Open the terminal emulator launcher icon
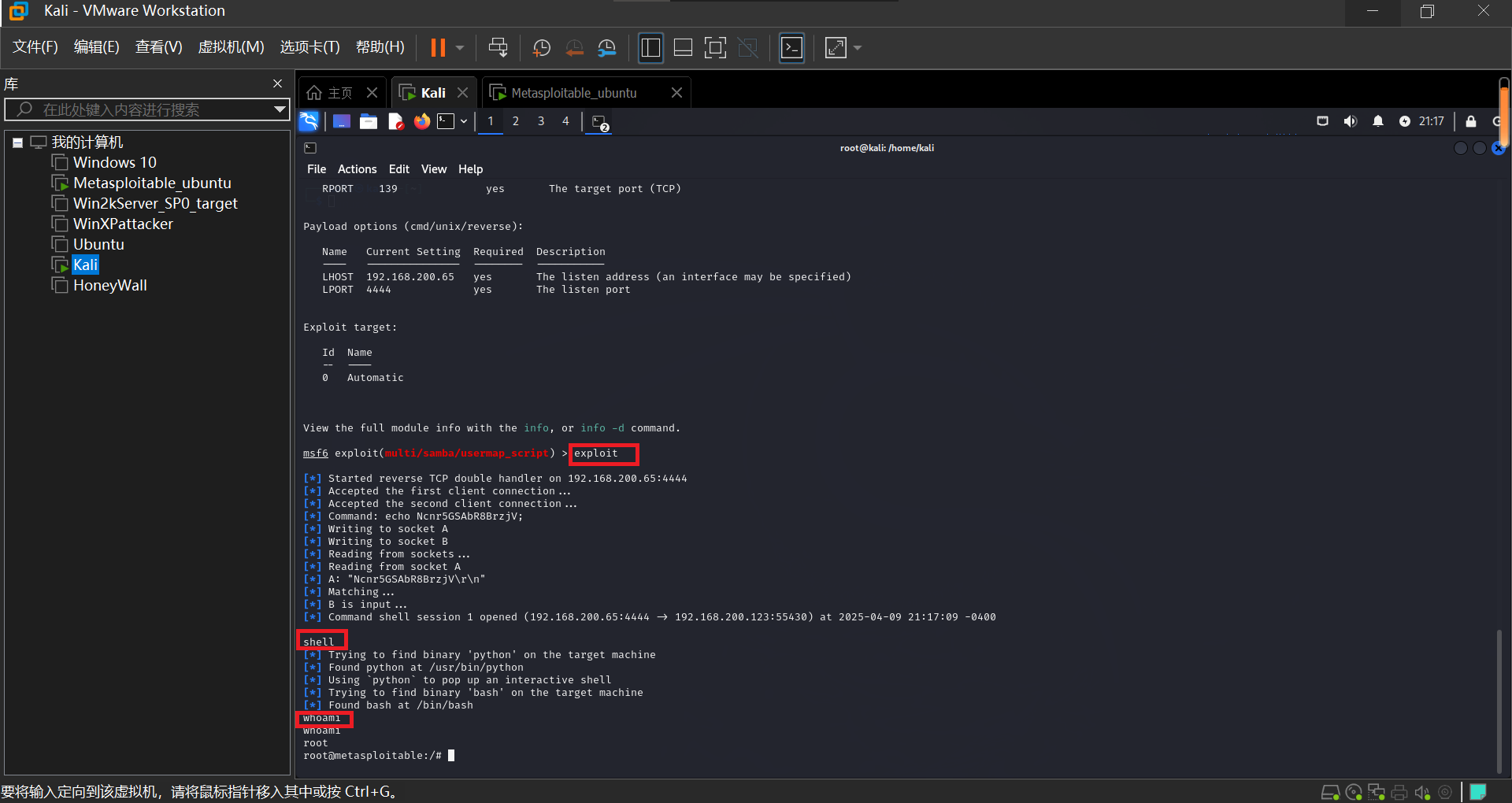The image size is (1512, 803). pos(446,121)
